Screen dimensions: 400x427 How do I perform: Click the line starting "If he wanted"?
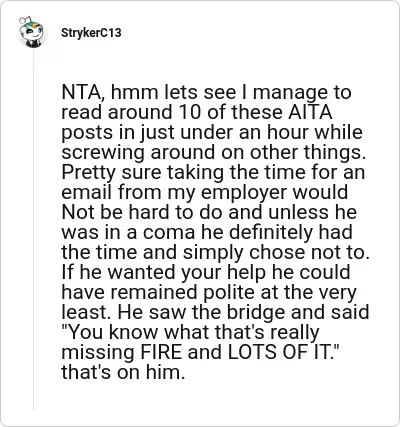click(206, 272)
